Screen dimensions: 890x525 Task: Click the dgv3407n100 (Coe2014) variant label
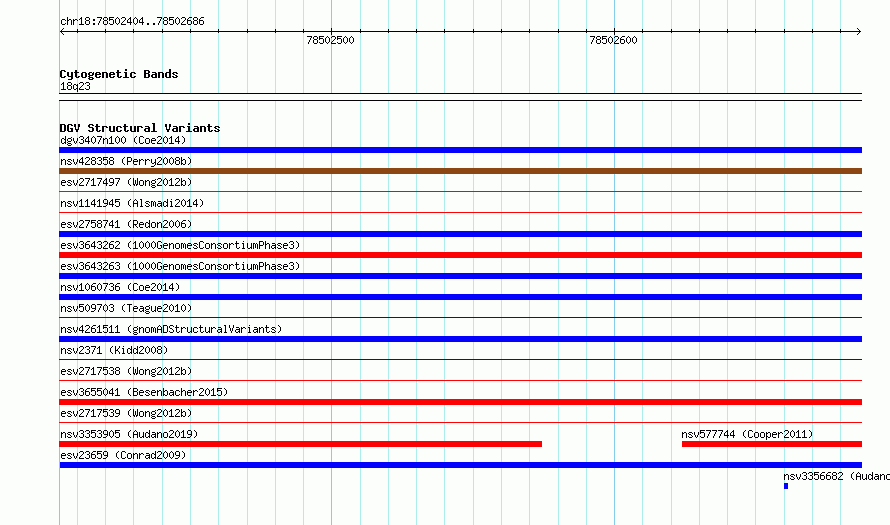123,140
